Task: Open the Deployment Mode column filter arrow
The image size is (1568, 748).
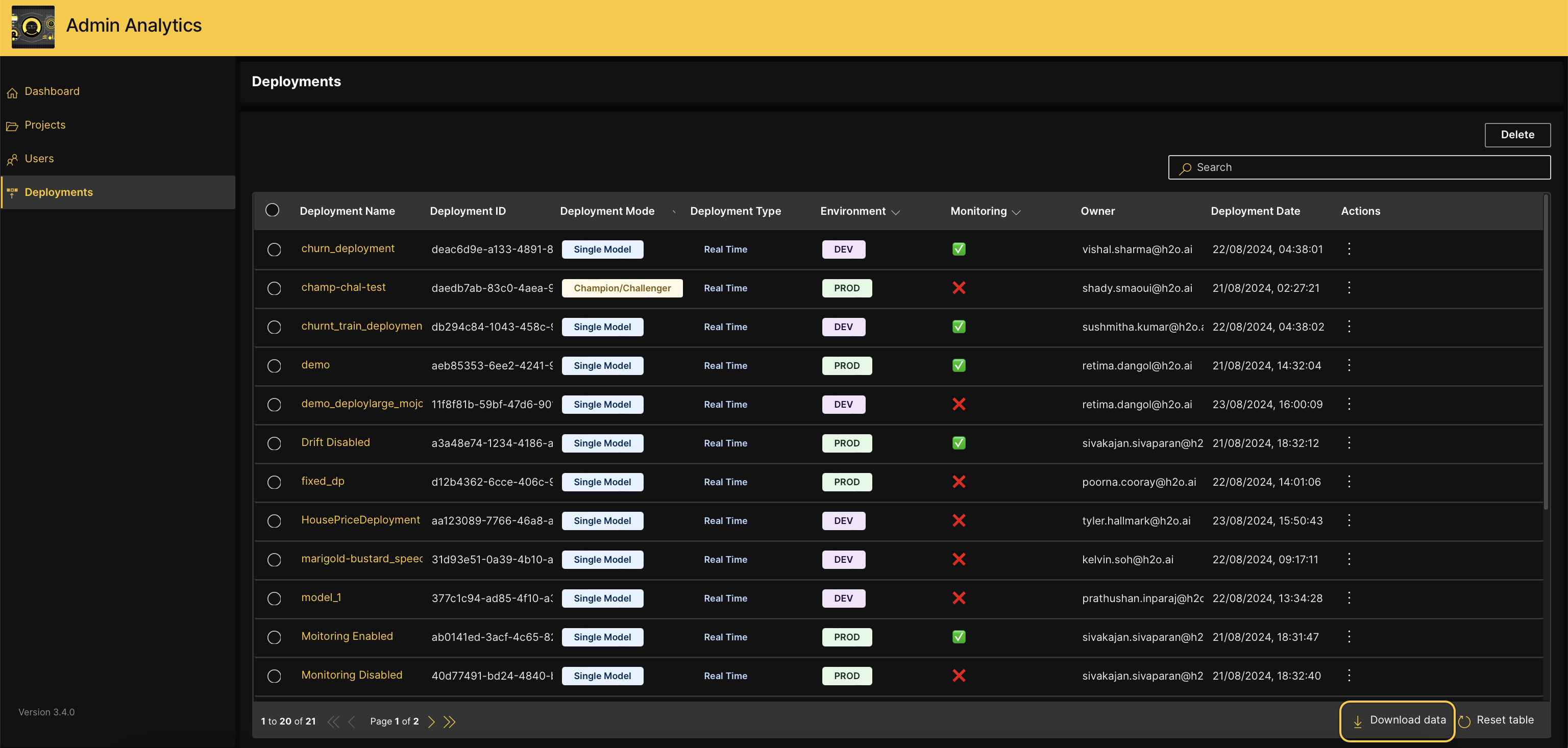Action: pos(673,212)
